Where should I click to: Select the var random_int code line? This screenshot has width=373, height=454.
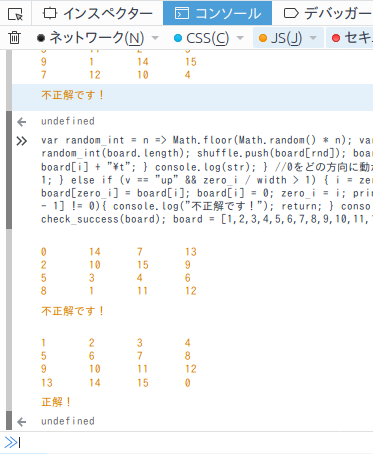tap(207, 140)
